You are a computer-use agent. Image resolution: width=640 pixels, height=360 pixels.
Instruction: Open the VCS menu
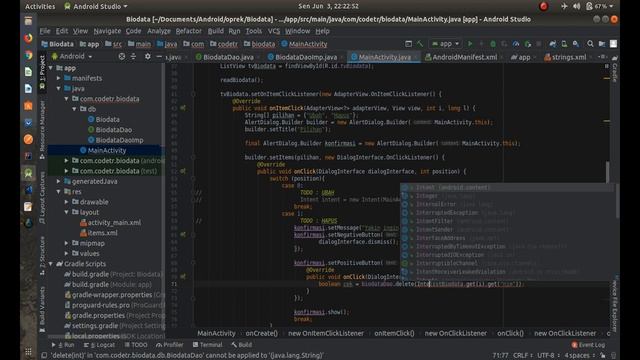click(x=274, y=31)
